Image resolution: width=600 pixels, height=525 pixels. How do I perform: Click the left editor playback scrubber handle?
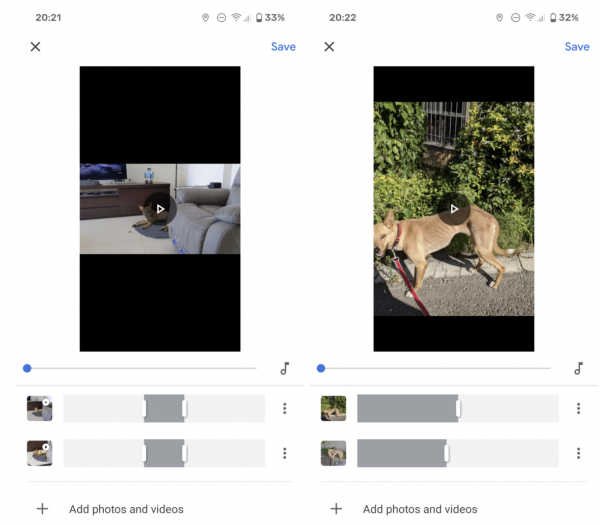coord(27,368)
